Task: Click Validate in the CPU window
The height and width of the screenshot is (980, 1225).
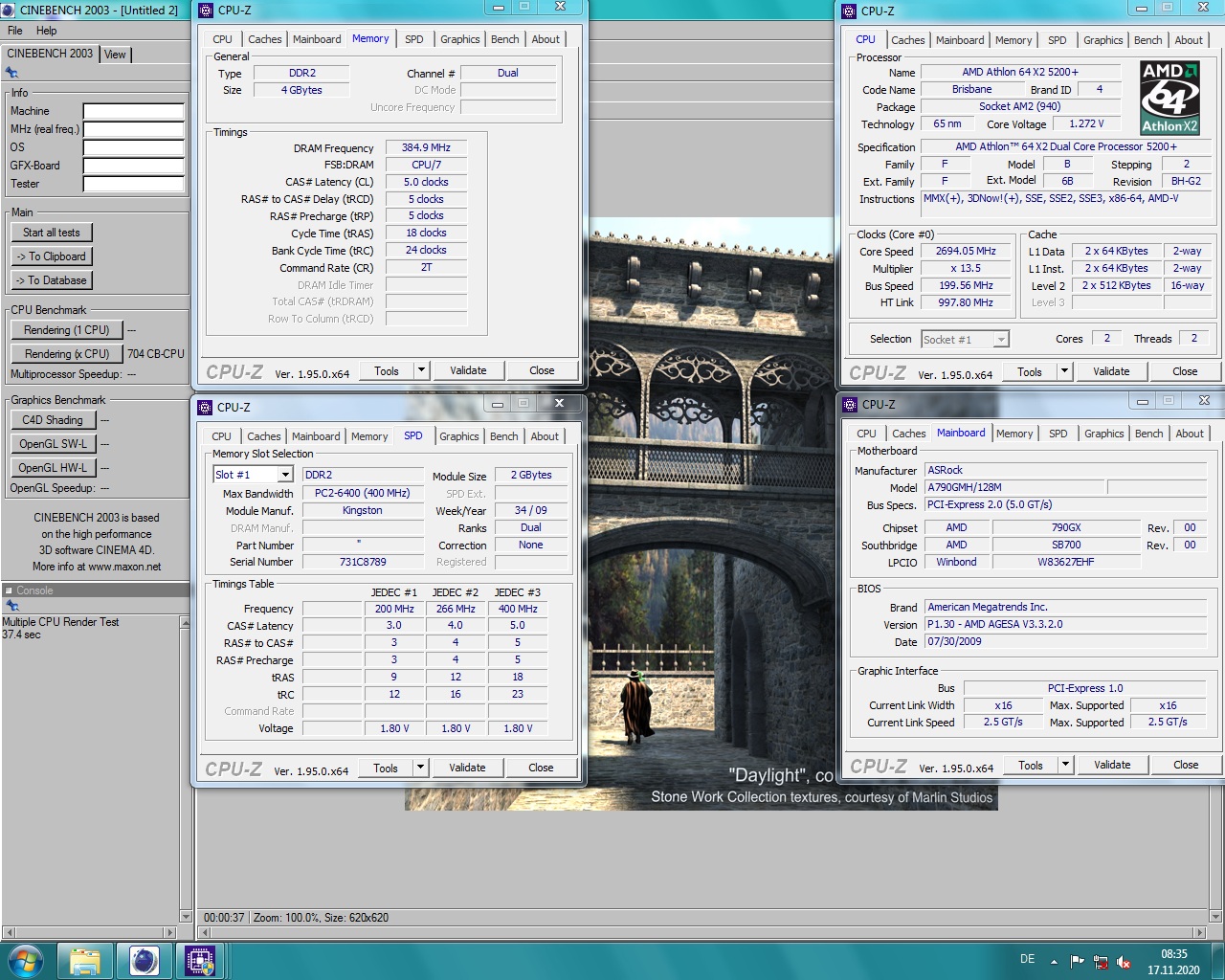Action: pyautogui.click(x=1111, y=371)
